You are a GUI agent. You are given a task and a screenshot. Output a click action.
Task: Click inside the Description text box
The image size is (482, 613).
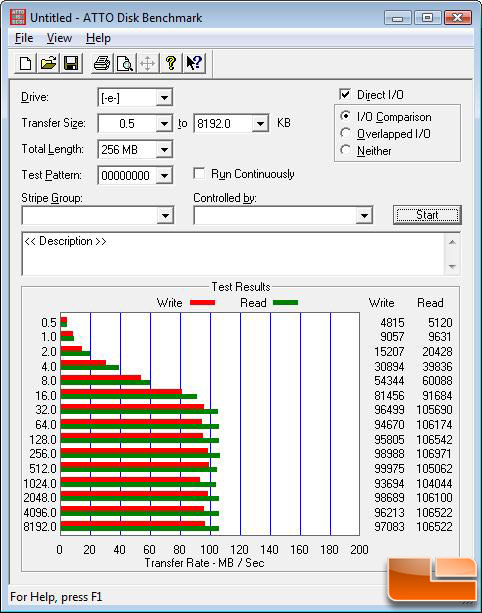point(233,254)
